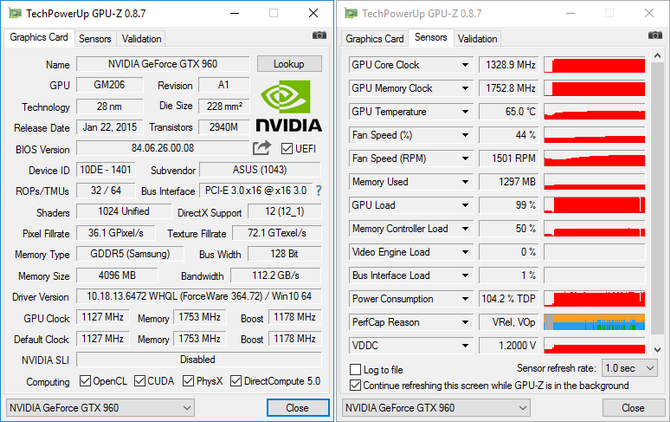Click the 104.2 % TDP value
Image resolution: width=670 pixels, height=422 pixels.
pos(509,299)
